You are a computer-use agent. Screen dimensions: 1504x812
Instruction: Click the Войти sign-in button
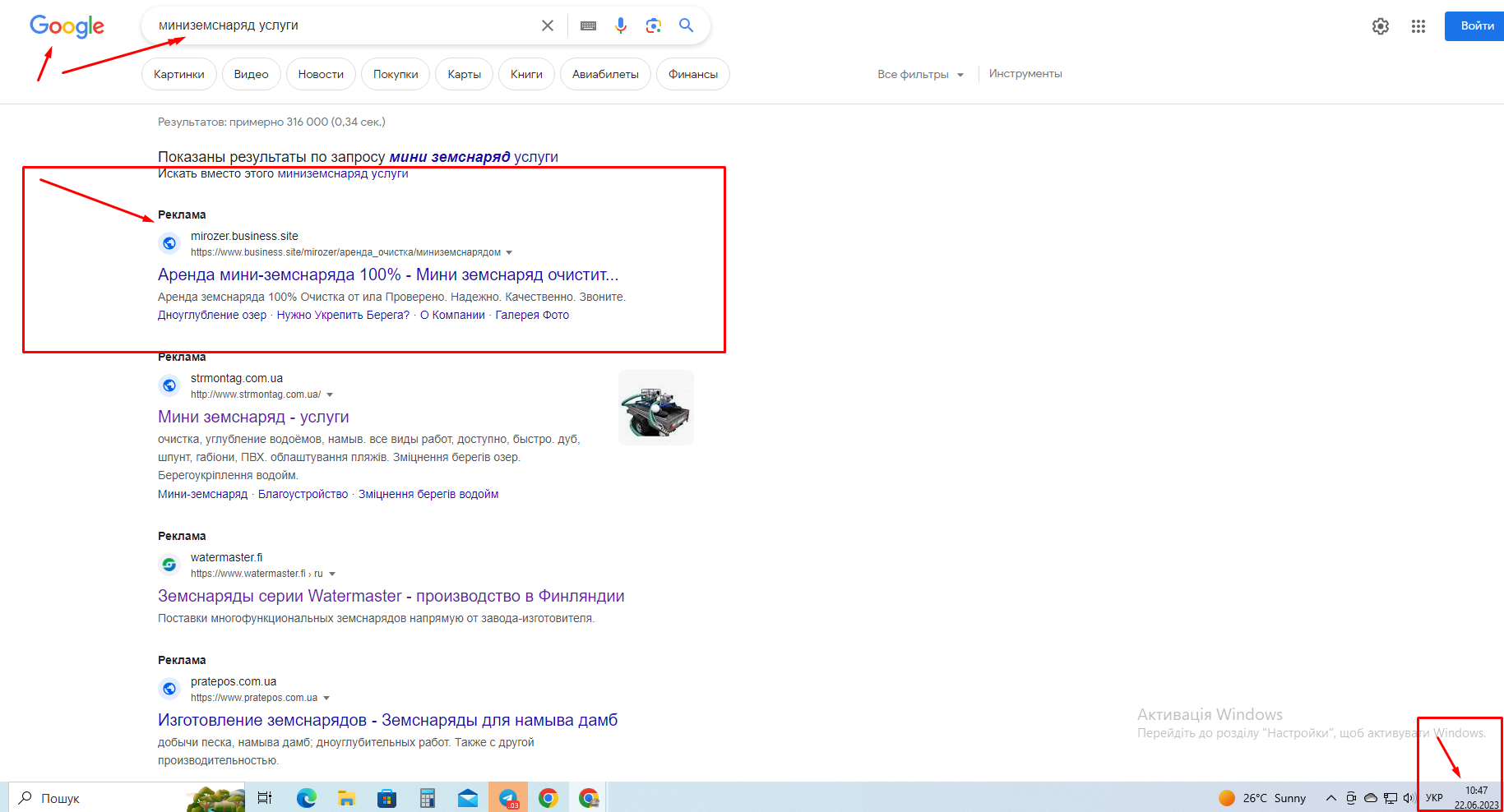(1476, 26)
